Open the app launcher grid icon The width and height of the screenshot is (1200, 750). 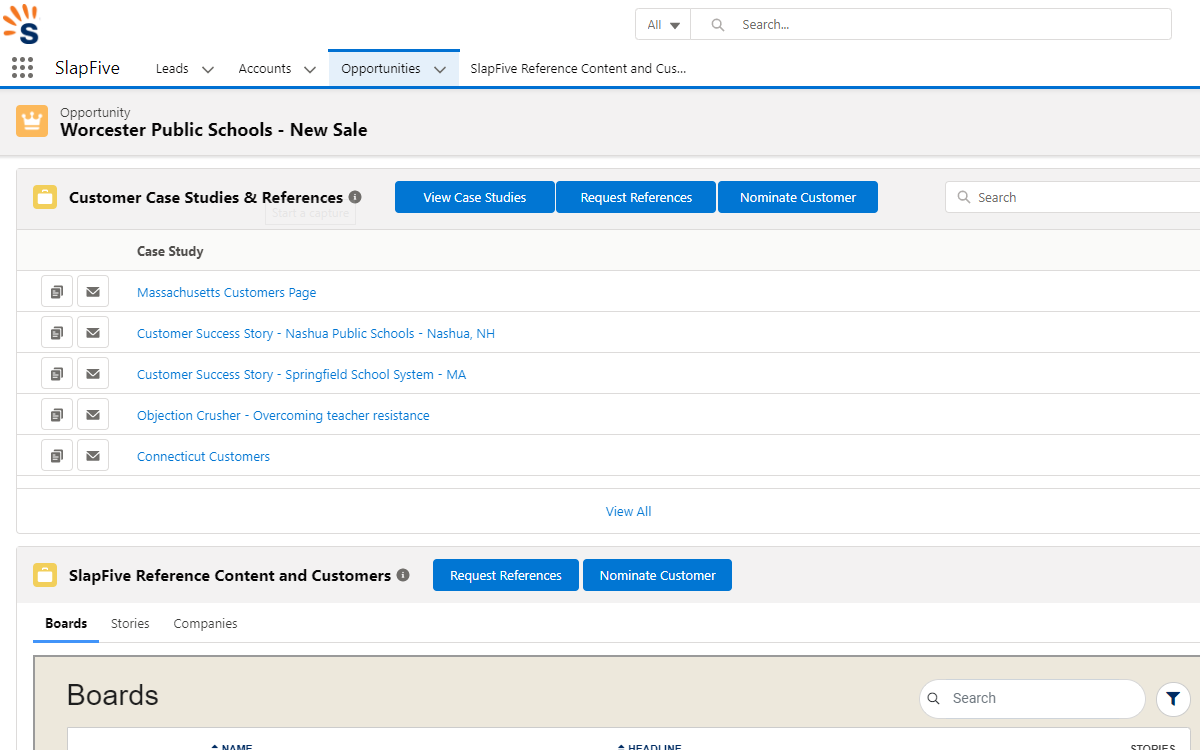pos(22,68)
